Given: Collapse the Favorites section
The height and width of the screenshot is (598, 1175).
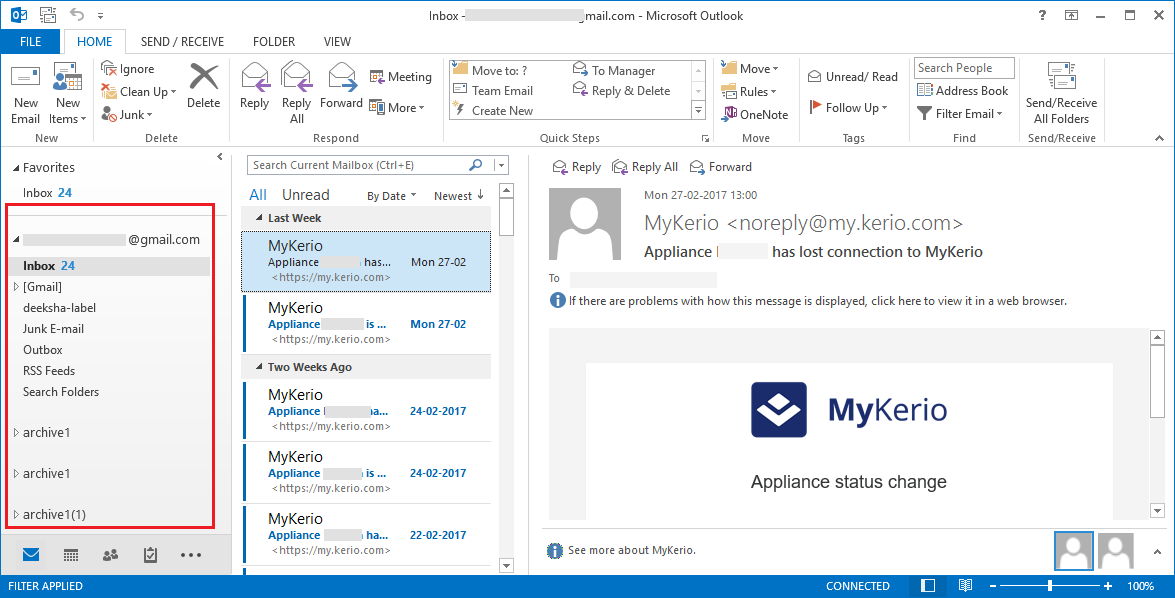Looking at the screenshot, I should (16, 168).
